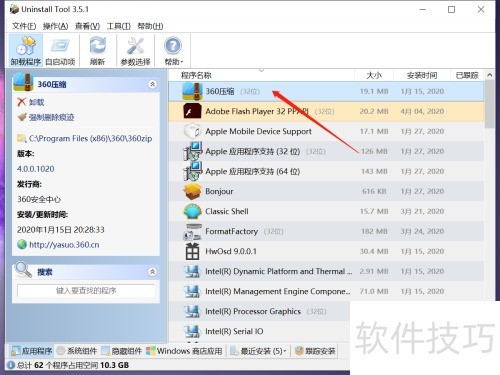Screen dimensions: 500x375
Task: Click publisher text 360安全中心
Action: (x=39, y=199)
